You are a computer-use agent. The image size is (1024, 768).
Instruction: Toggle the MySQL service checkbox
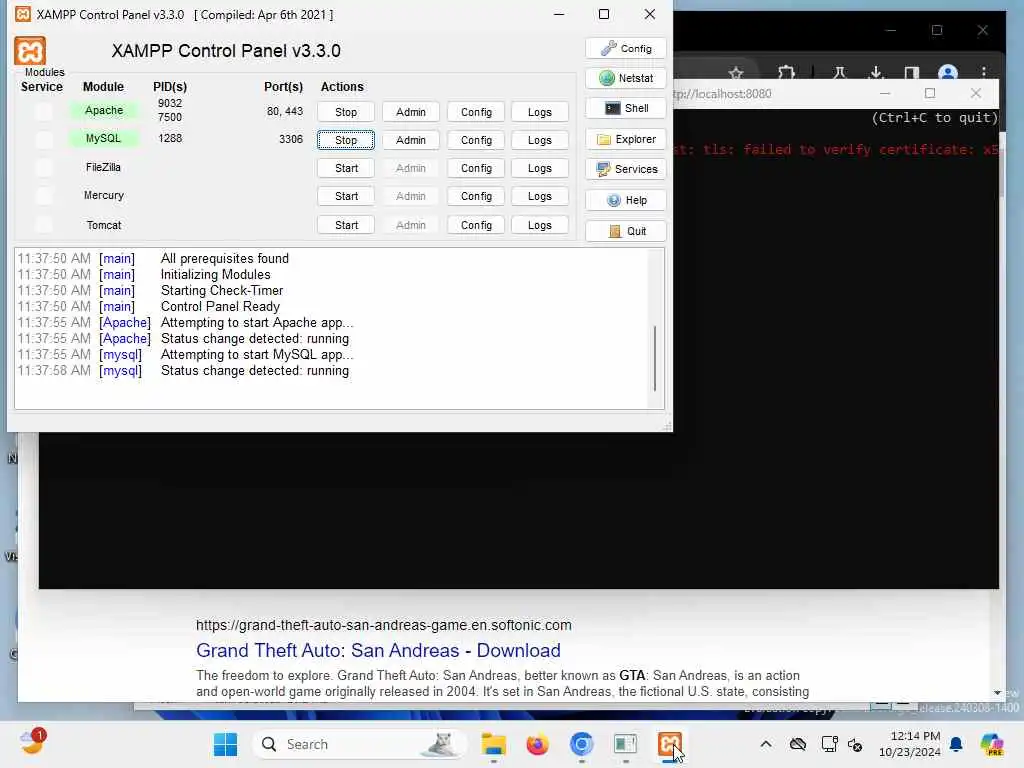click(44, 139)
